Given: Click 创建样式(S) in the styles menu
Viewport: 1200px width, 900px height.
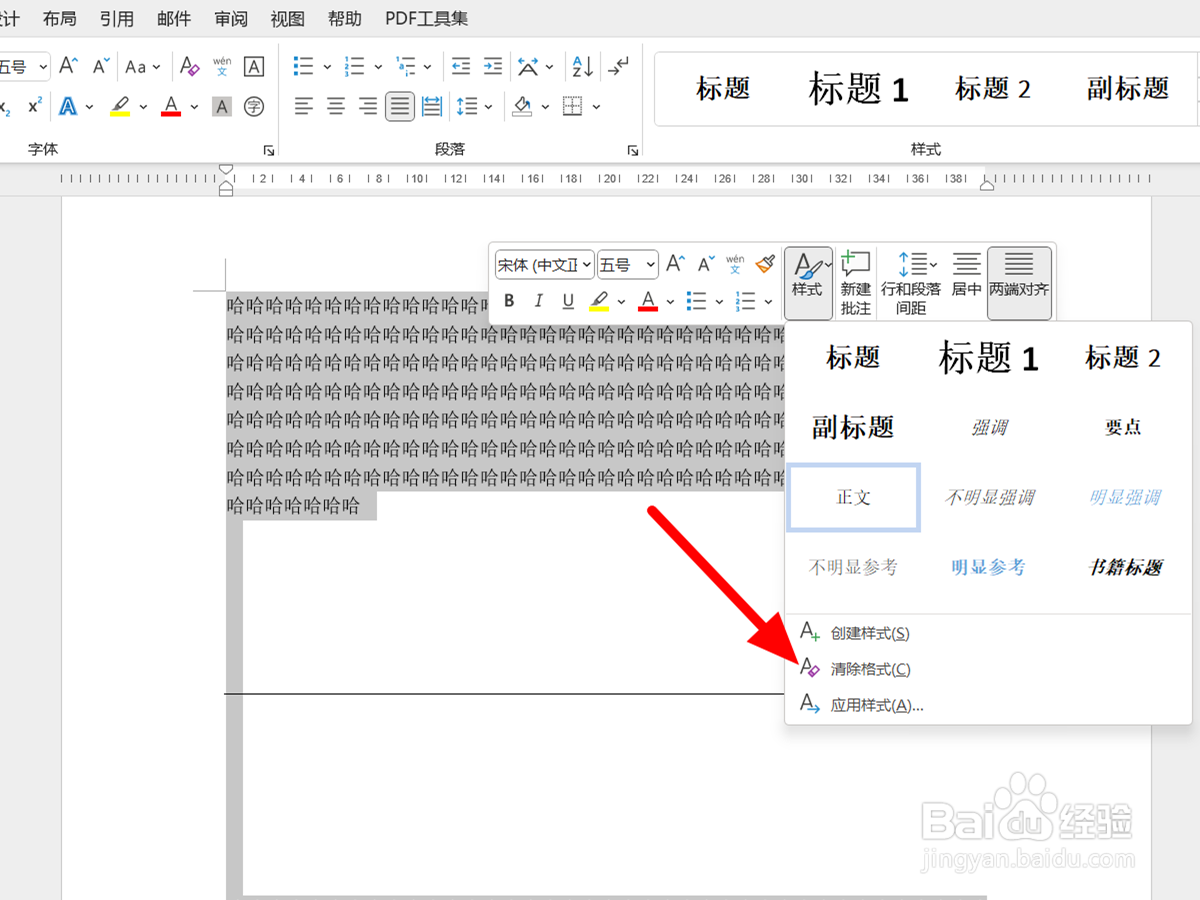Looking at the screenshot, I should (868, 632).
